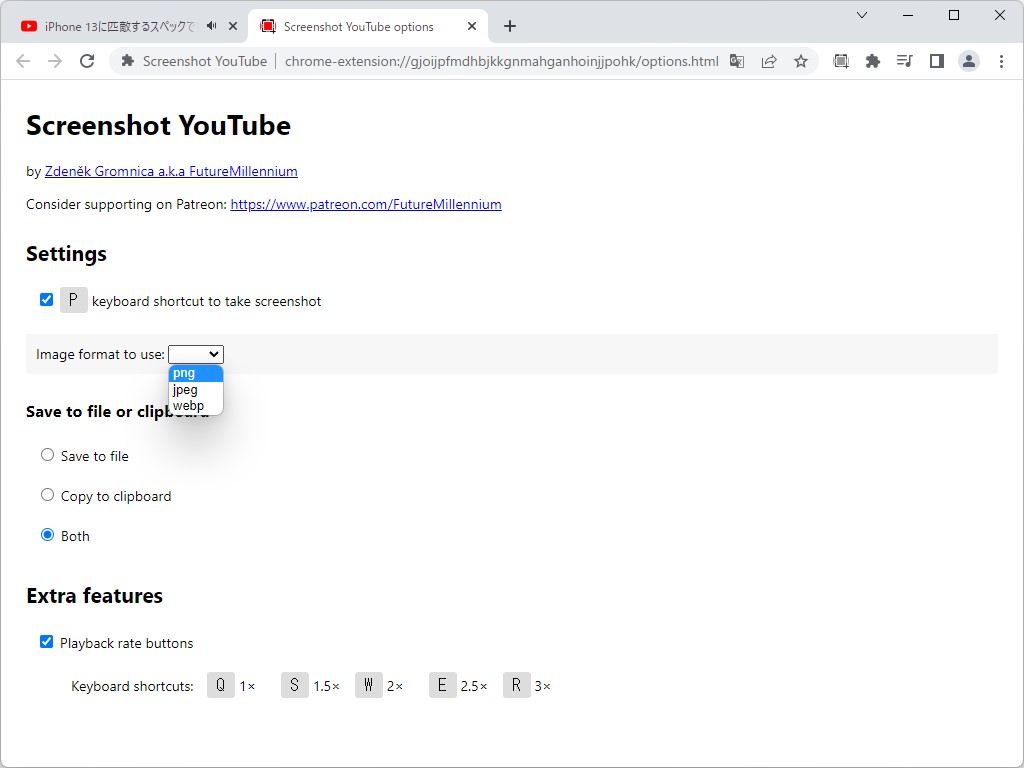Viewport: 1024px width, 768px height.
Task: Choose png from the format list
Action: click(x=196, y=373)
